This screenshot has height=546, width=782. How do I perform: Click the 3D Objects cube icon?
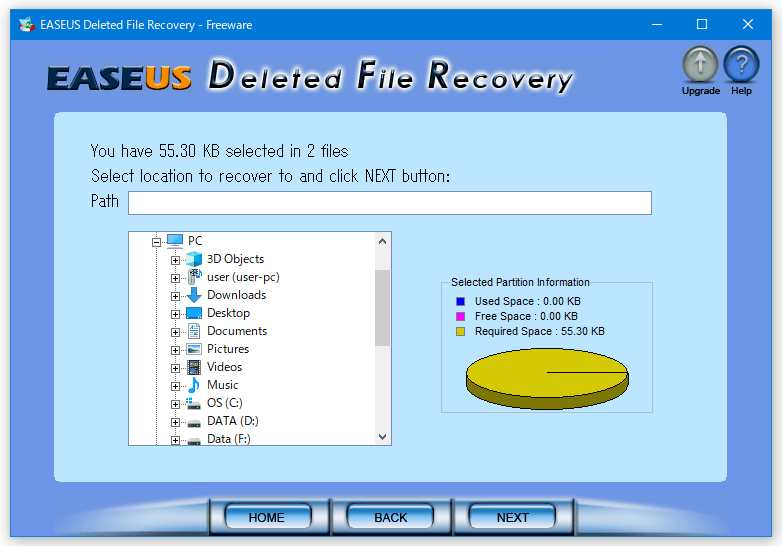pos(194,259)
